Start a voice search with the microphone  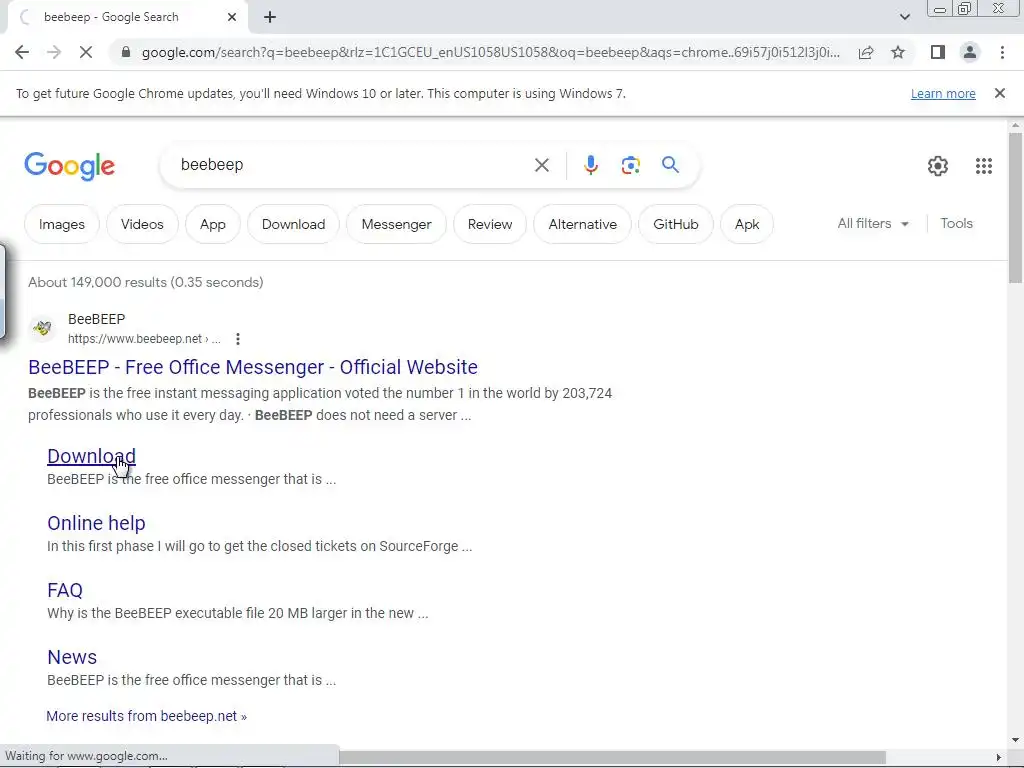(x=591, y=165)
